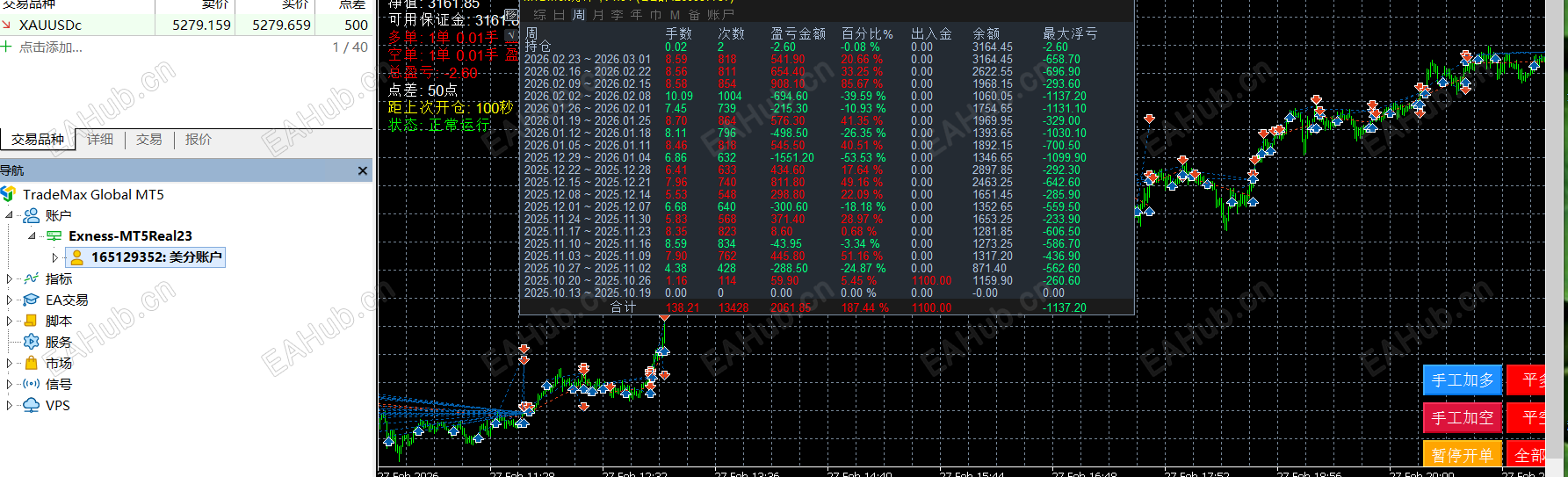Expand the 165129352 account node
Image resolution: width=1568 pixels, height=477 pixels.
pos(54,257)
